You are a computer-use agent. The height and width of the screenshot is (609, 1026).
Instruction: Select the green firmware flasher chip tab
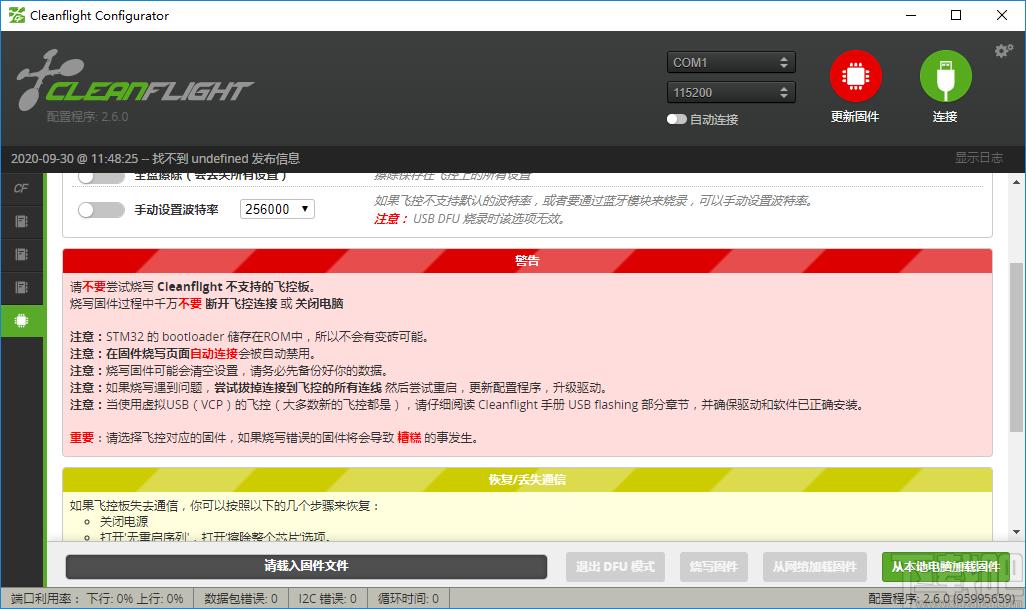point(22,321)
